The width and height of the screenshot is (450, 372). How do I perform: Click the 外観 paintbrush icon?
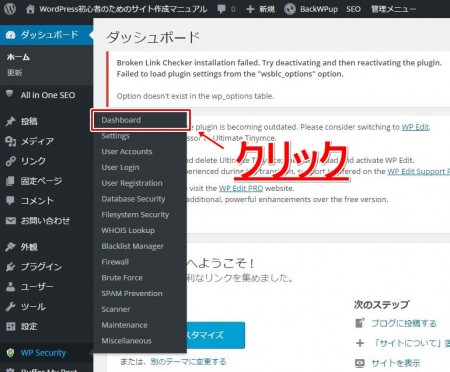pyautogui.click(x=10, y=247)
